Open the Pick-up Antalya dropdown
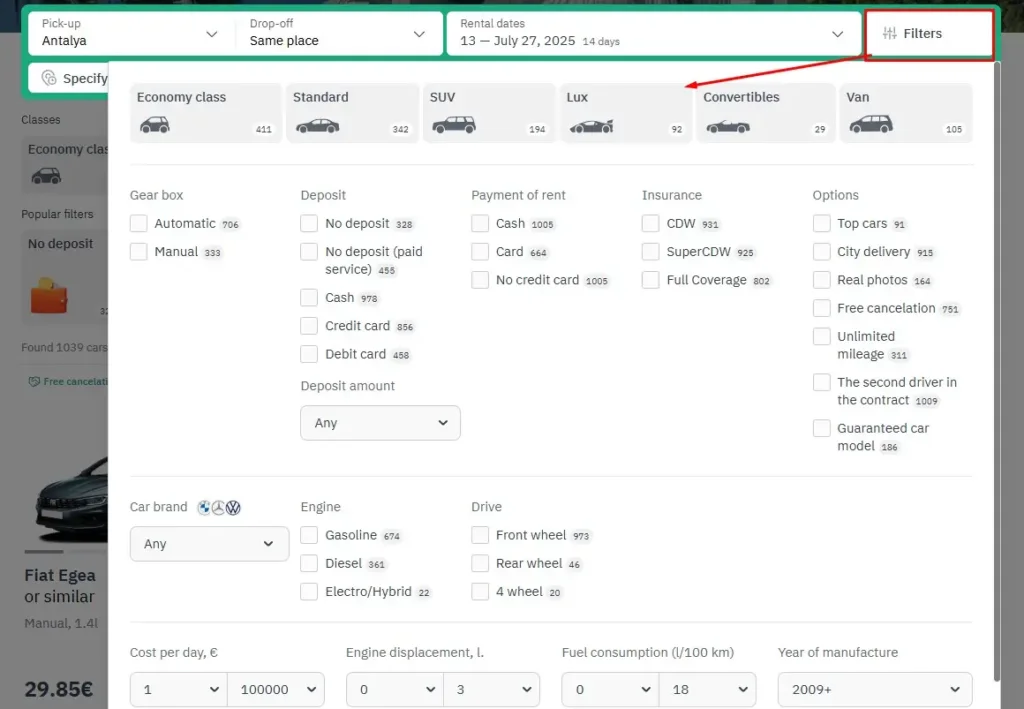The height and width of the screenshot is (709, 1024). point(130,33)
